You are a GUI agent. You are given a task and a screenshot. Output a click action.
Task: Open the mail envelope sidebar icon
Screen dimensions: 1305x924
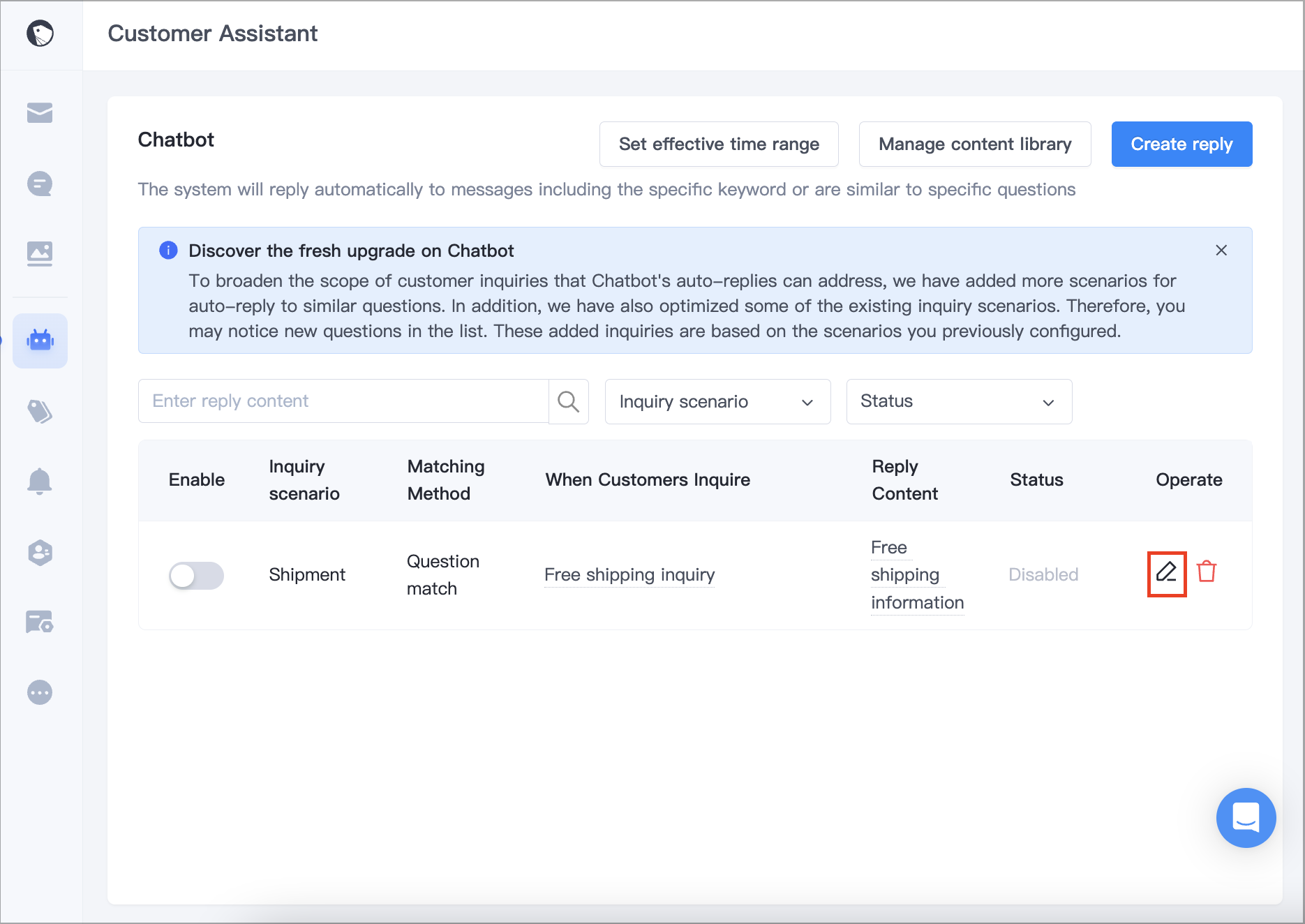click(x=40, y=112)
